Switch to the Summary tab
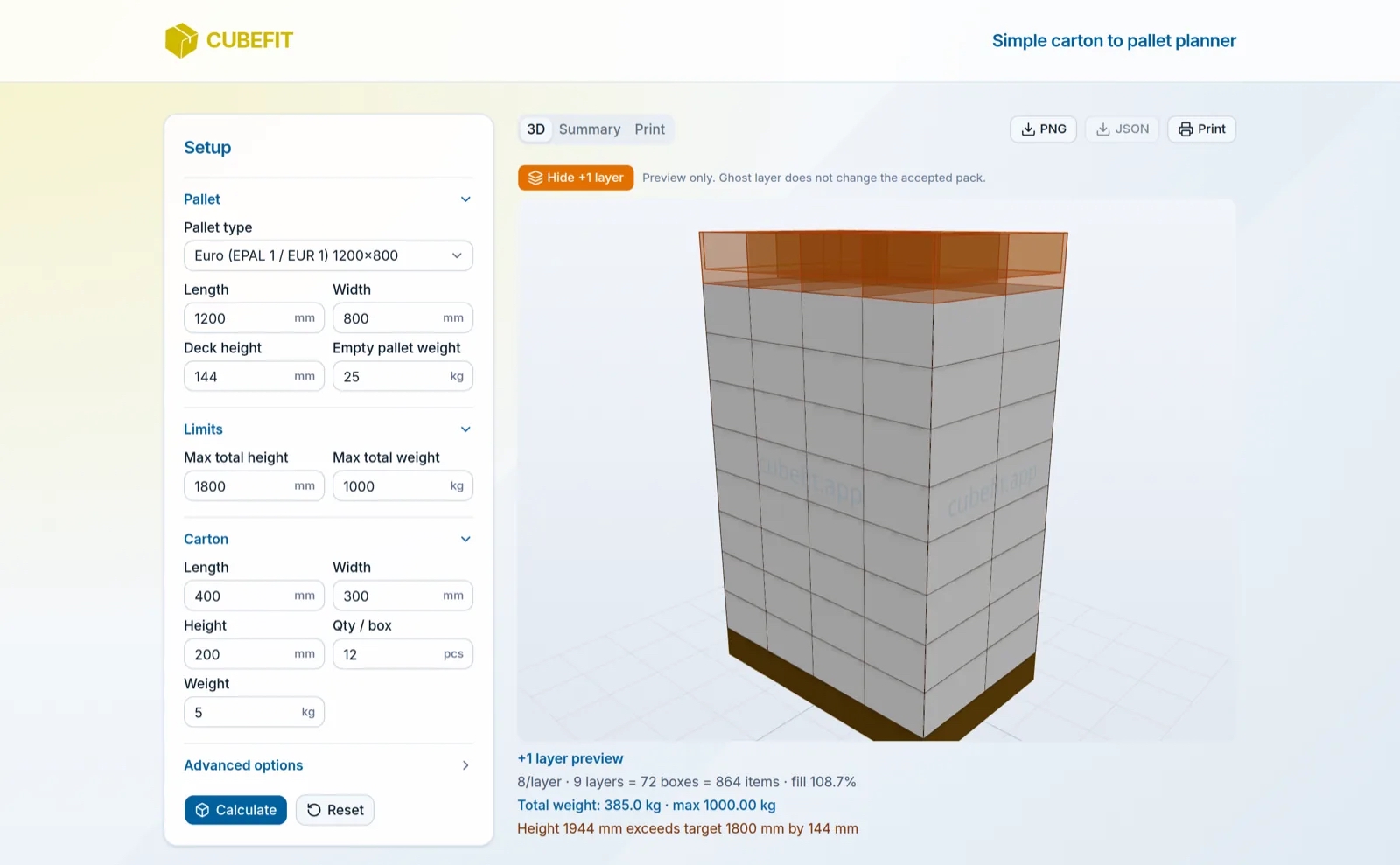 click(x=590, y=129)
